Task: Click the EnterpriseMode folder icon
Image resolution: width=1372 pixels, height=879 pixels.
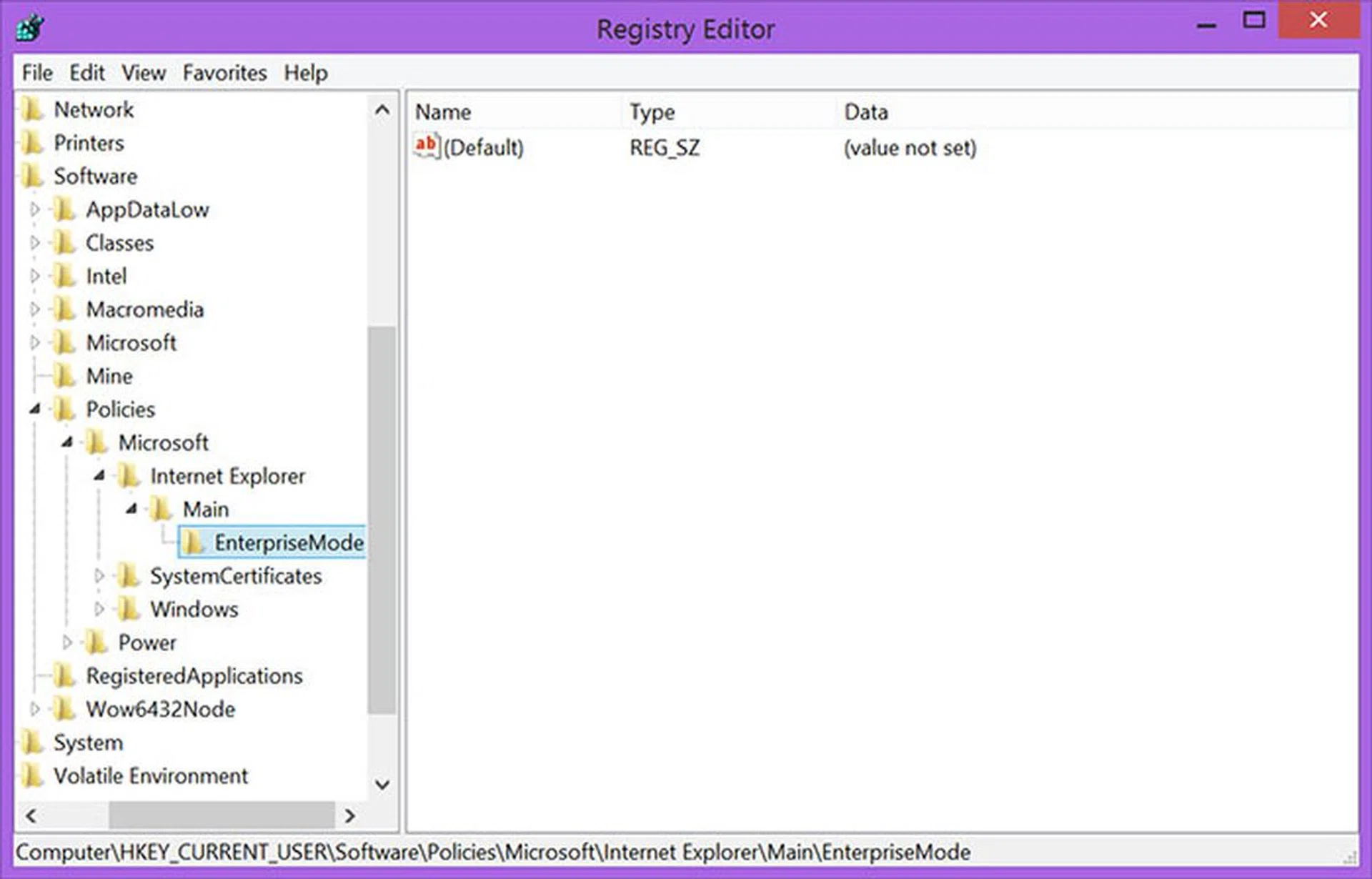Action: 192,542
